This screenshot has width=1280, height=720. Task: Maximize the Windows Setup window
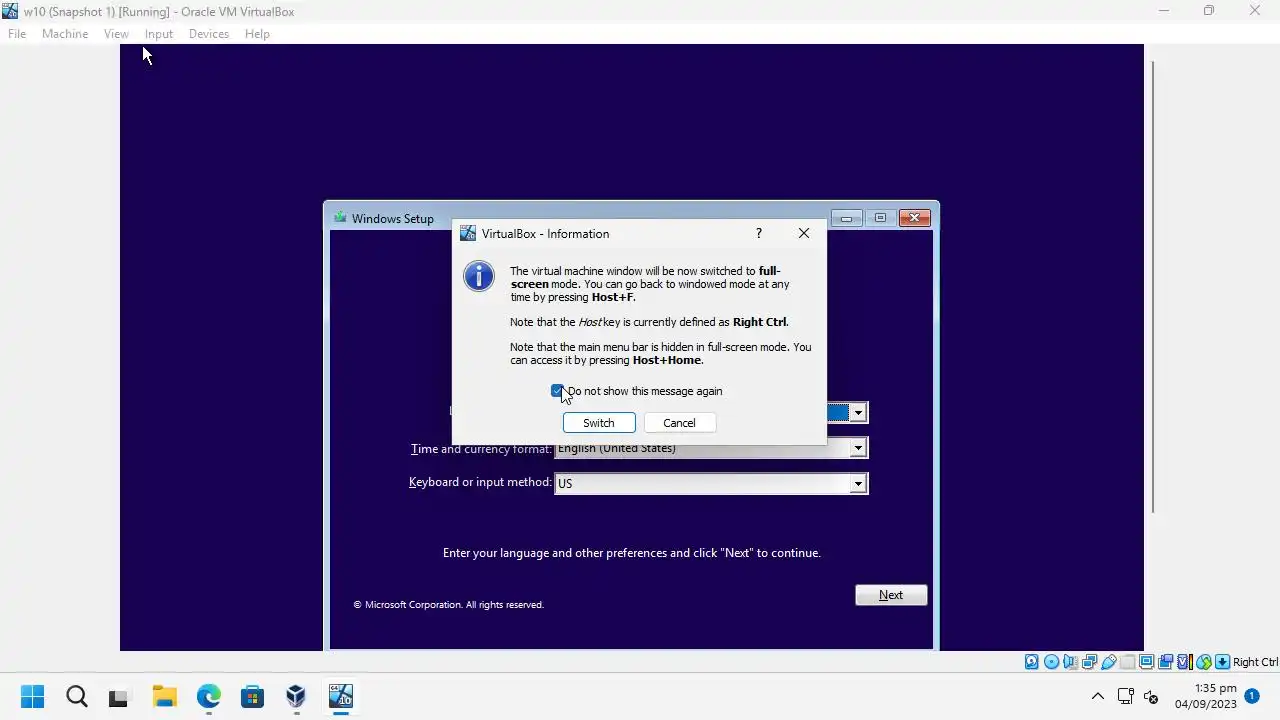pyautogui.click(x=880, y=218)
